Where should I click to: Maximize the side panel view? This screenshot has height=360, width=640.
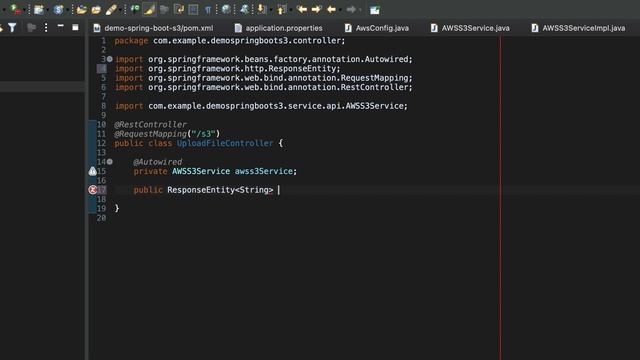(x=75, y=27)
